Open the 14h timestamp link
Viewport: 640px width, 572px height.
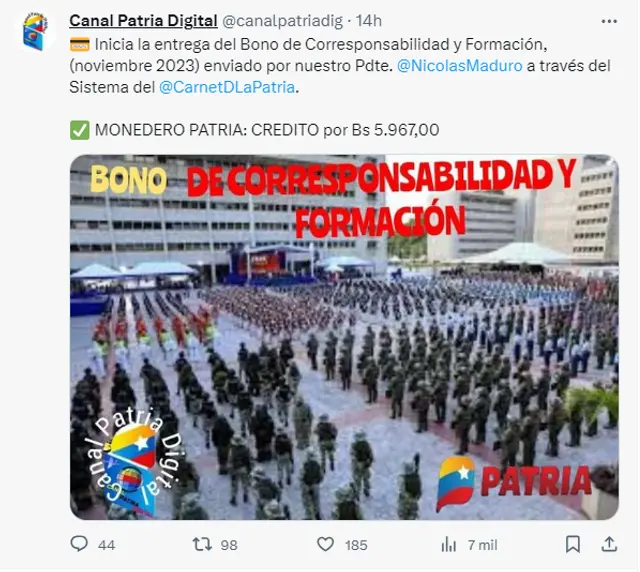tap(369, 20)
